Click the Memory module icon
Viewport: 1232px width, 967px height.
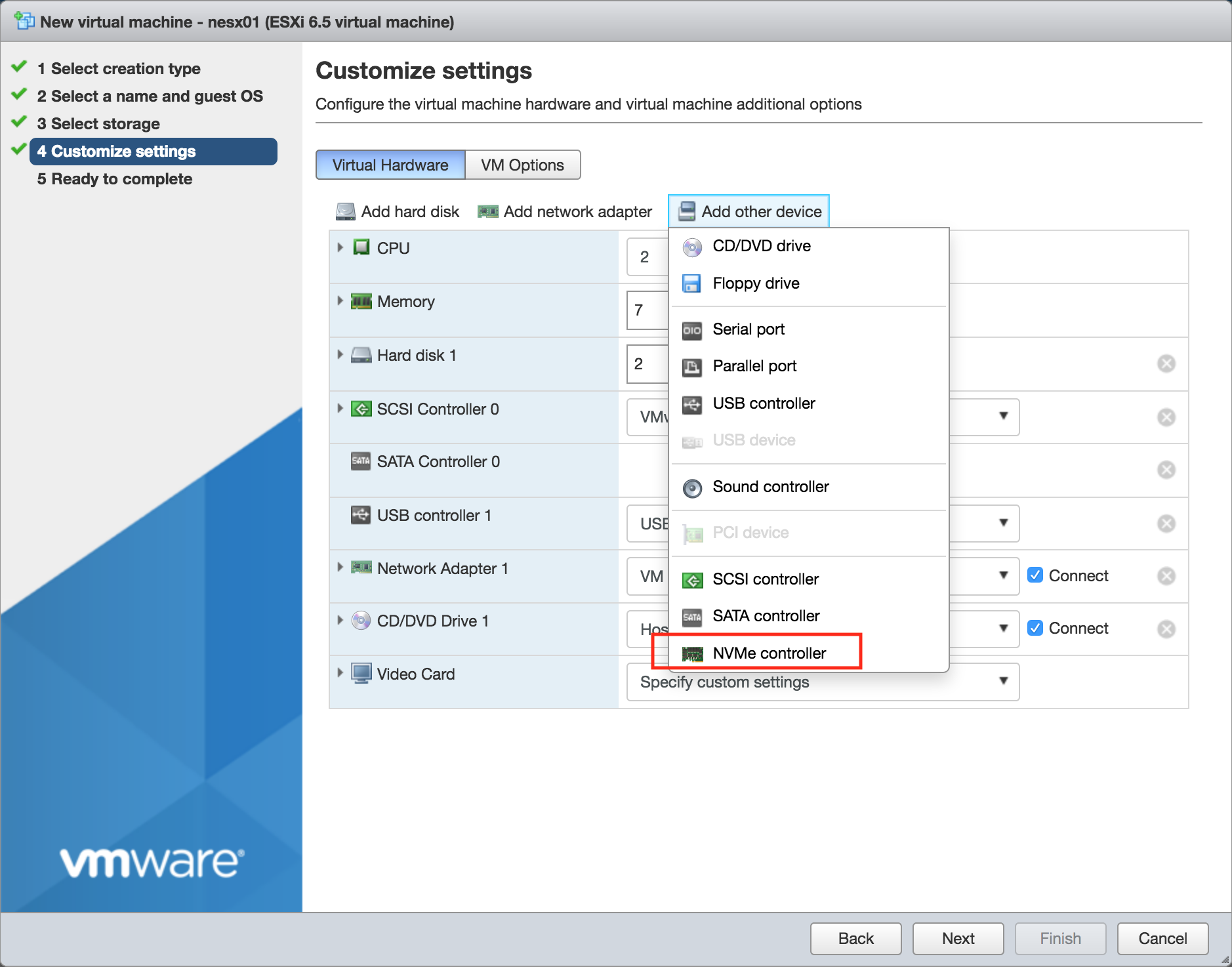tap(361, 301)
